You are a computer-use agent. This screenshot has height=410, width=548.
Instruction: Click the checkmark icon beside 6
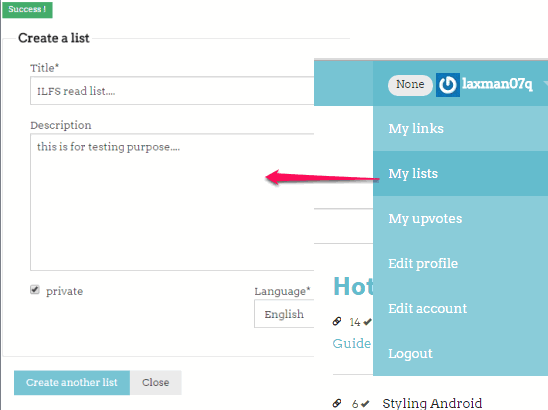pyautogui.click(x=365, y=404)
